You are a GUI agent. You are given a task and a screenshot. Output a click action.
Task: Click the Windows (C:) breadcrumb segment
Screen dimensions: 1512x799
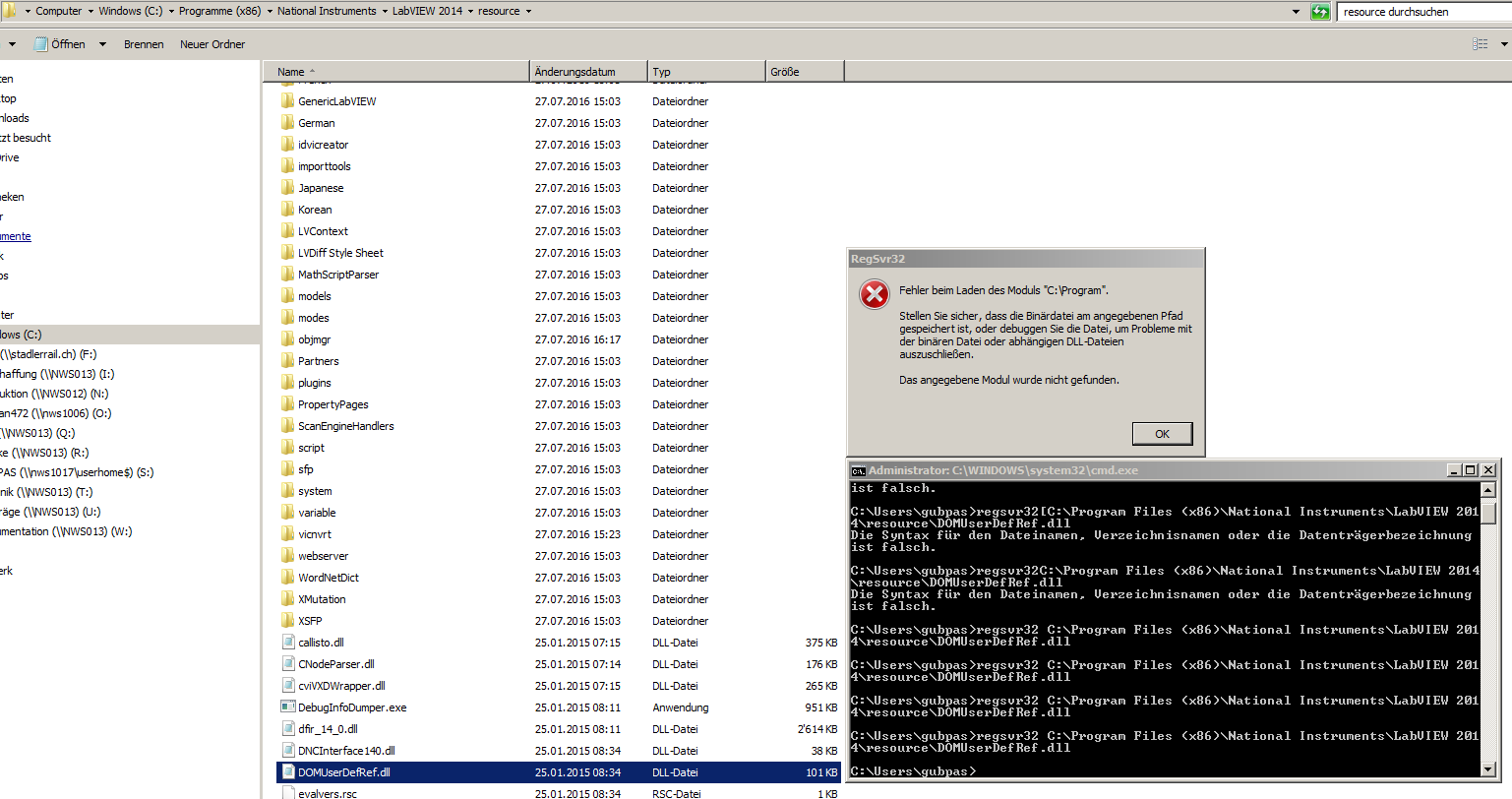[130, 12]
